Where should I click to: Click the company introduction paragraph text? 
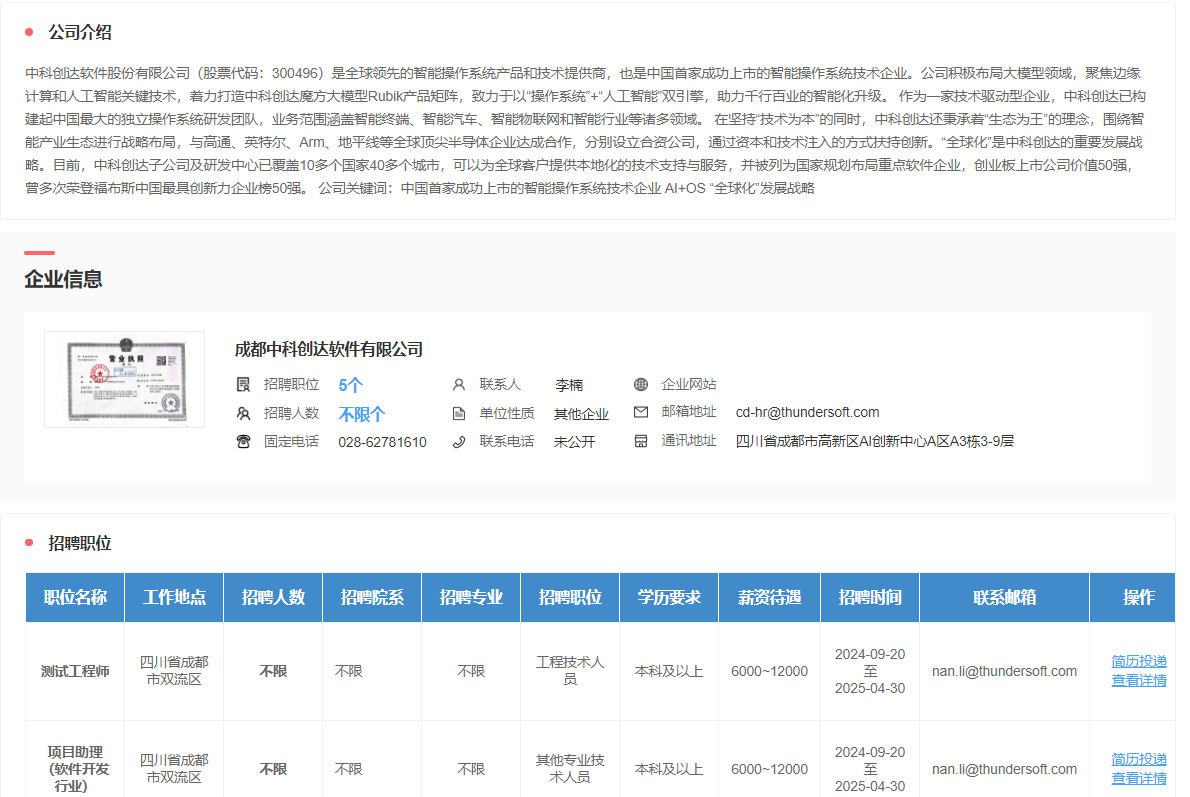click(585, 131)
